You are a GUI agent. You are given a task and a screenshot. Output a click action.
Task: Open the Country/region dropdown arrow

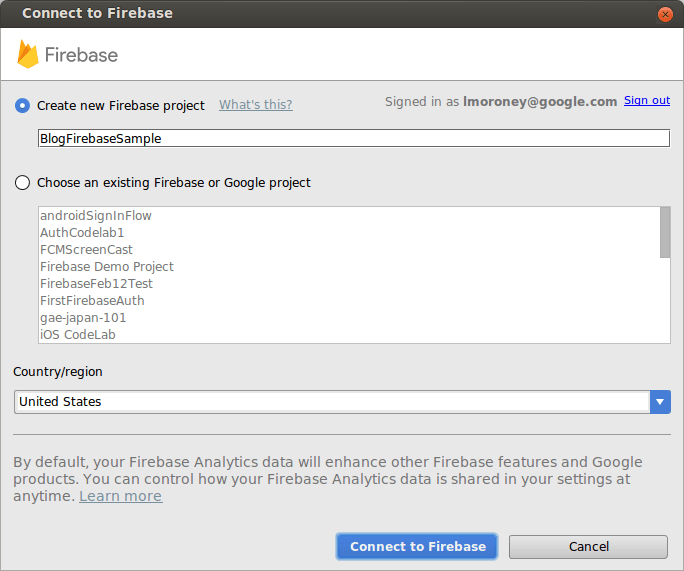click(x=660, y=402)
